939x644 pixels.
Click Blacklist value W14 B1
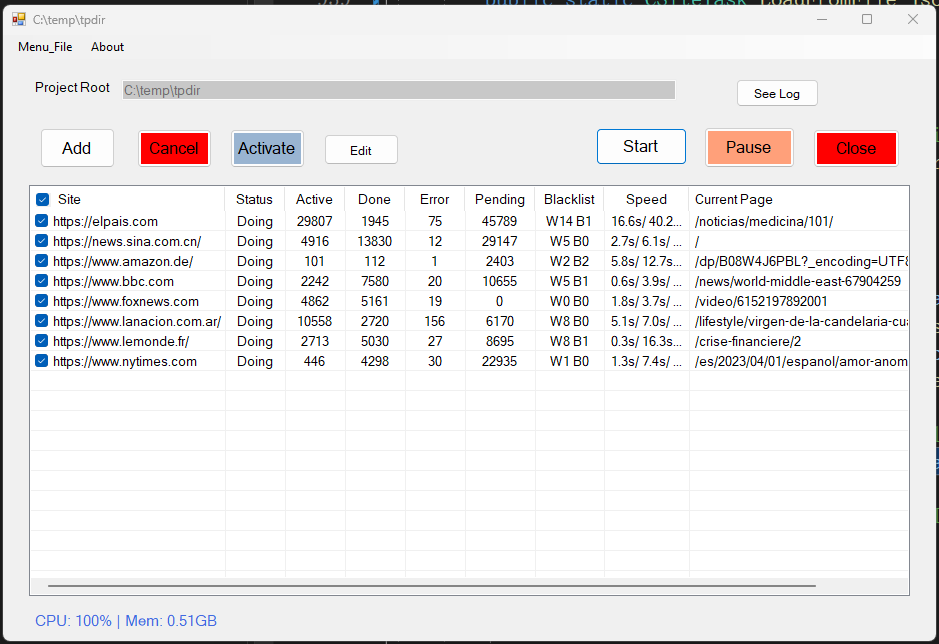click(x=569, y=222)
